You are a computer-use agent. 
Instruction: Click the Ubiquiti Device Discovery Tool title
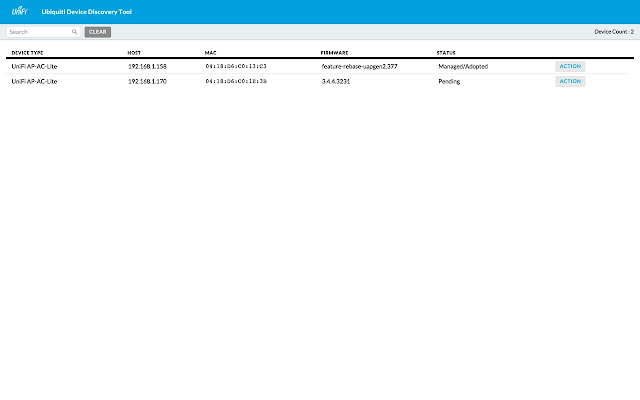[87, 12]
